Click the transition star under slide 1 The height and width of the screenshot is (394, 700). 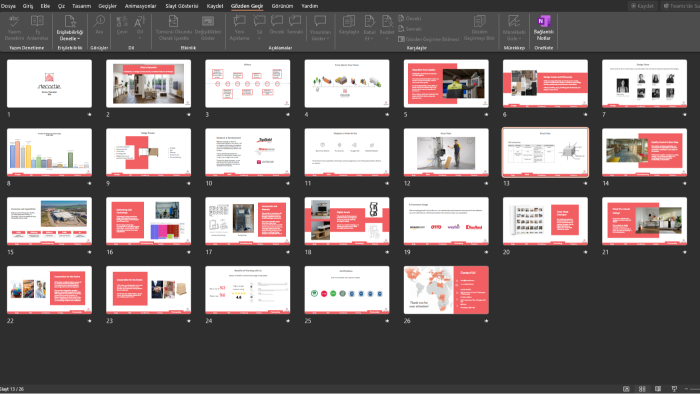coord(89,115)
